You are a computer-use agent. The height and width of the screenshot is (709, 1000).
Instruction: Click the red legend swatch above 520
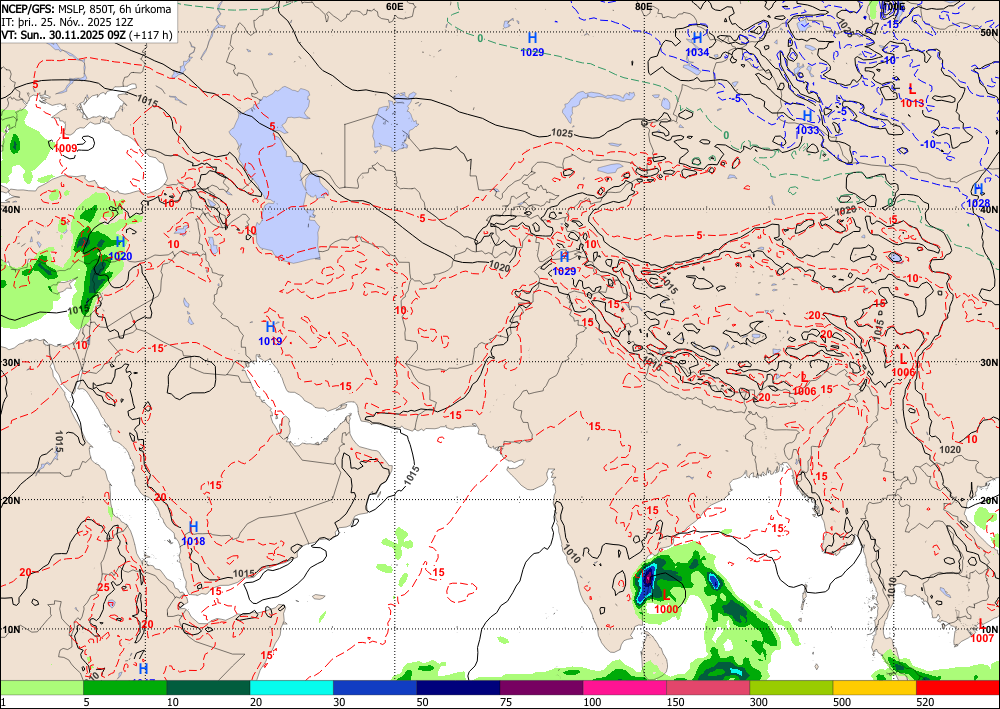point(958,687)
